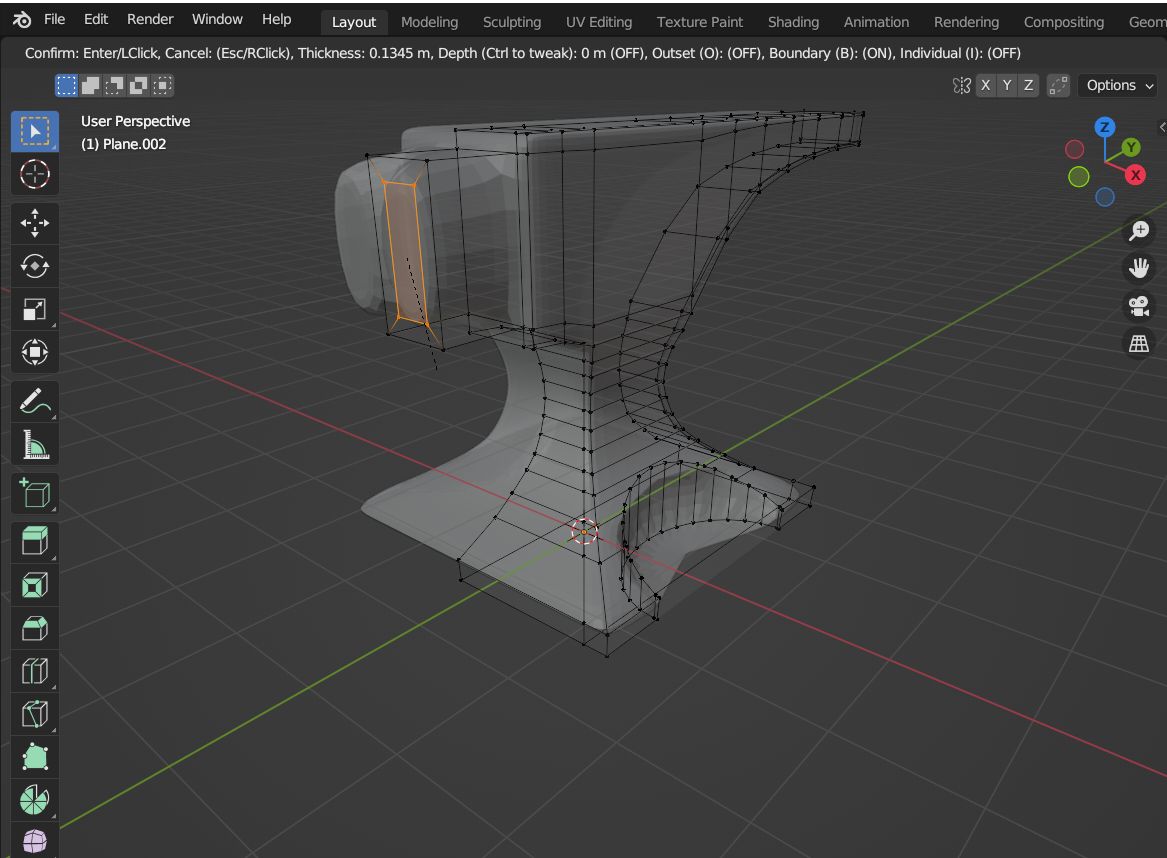1167x858 pixels.
Task: Switch to the Modeling workspace tab
Action: [x=429, y=22]
